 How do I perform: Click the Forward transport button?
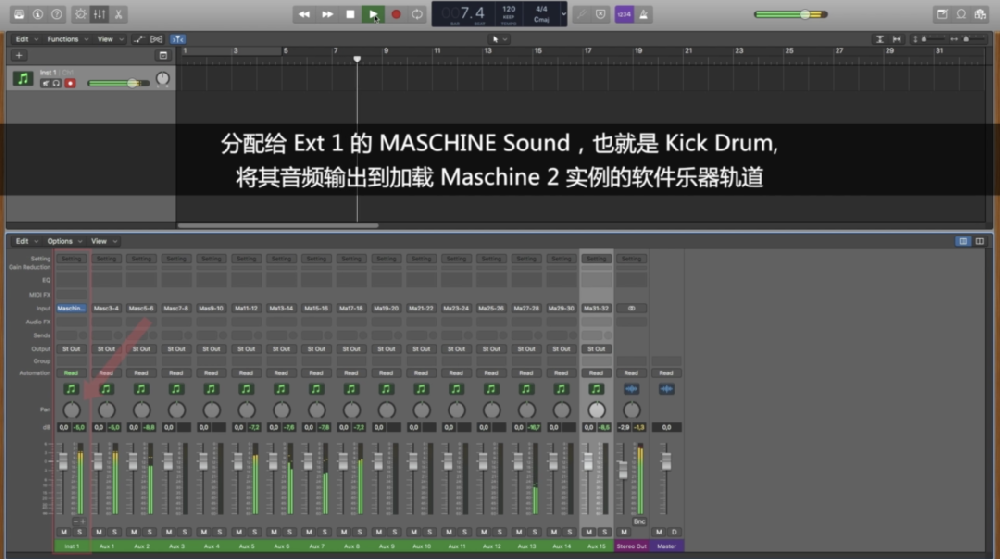coord(327,14)
